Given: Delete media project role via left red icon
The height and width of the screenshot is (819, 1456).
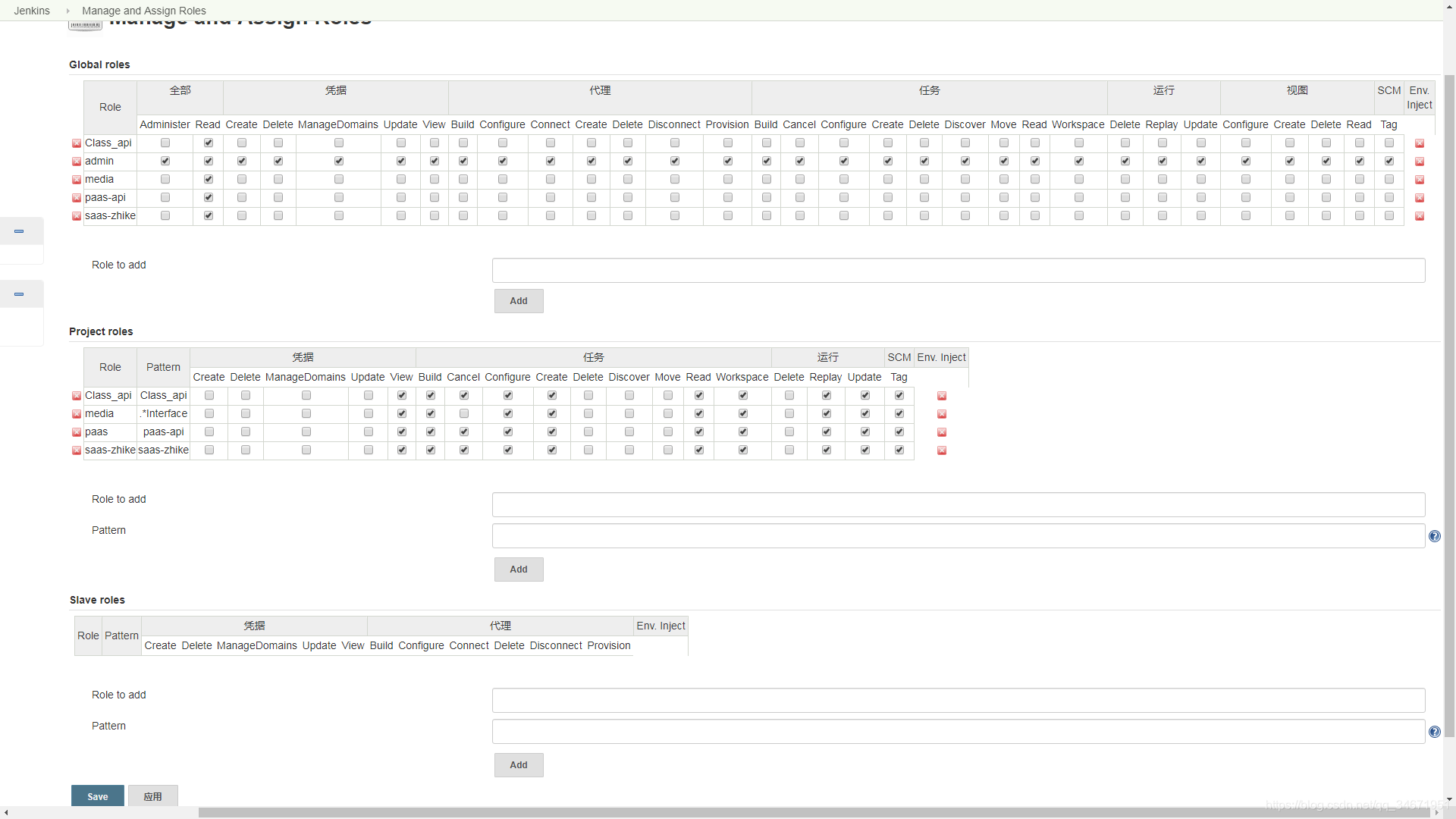Looking at the screenshot, I should pos(77,414).
